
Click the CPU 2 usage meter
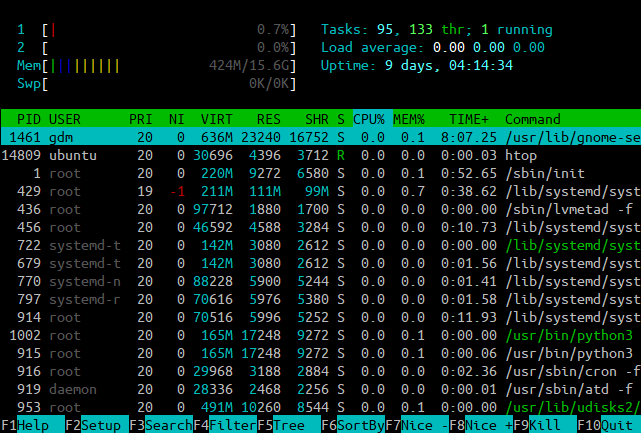pos(157,47)
